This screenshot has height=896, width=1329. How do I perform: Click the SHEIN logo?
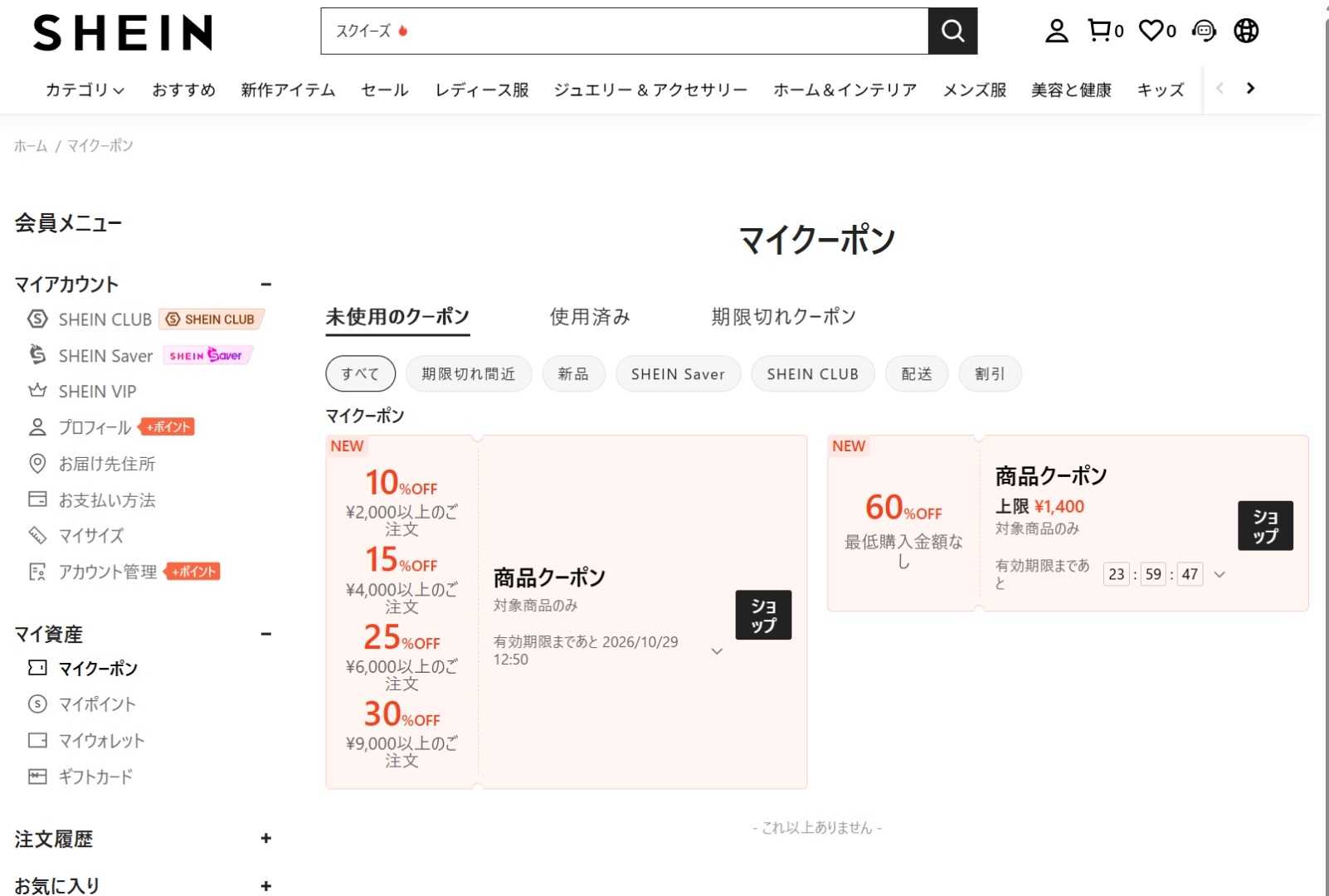[x=123, y=33]
